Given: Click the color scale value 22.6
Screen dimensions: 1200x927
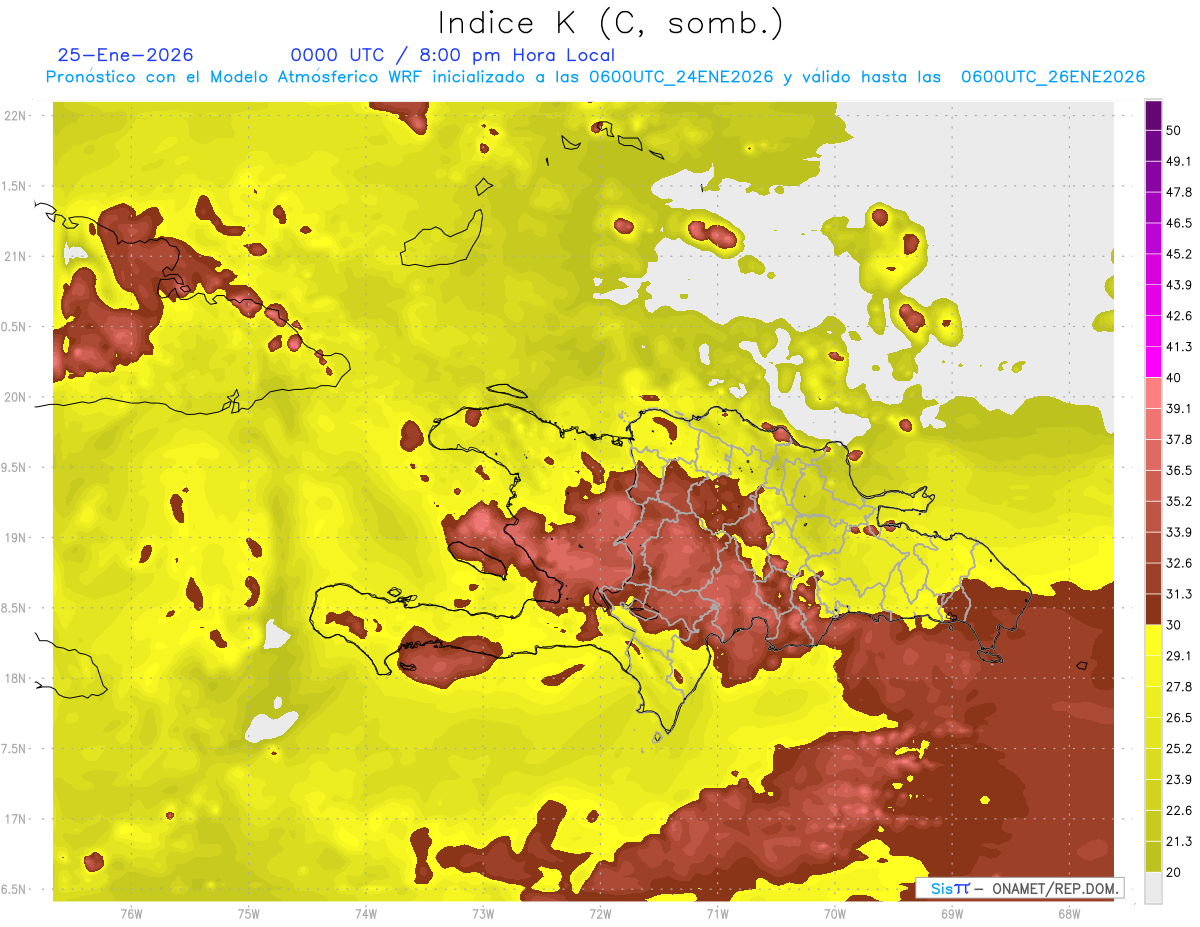Looking at the screenshot, I should pyautogui.click(x=1179, y=811).
